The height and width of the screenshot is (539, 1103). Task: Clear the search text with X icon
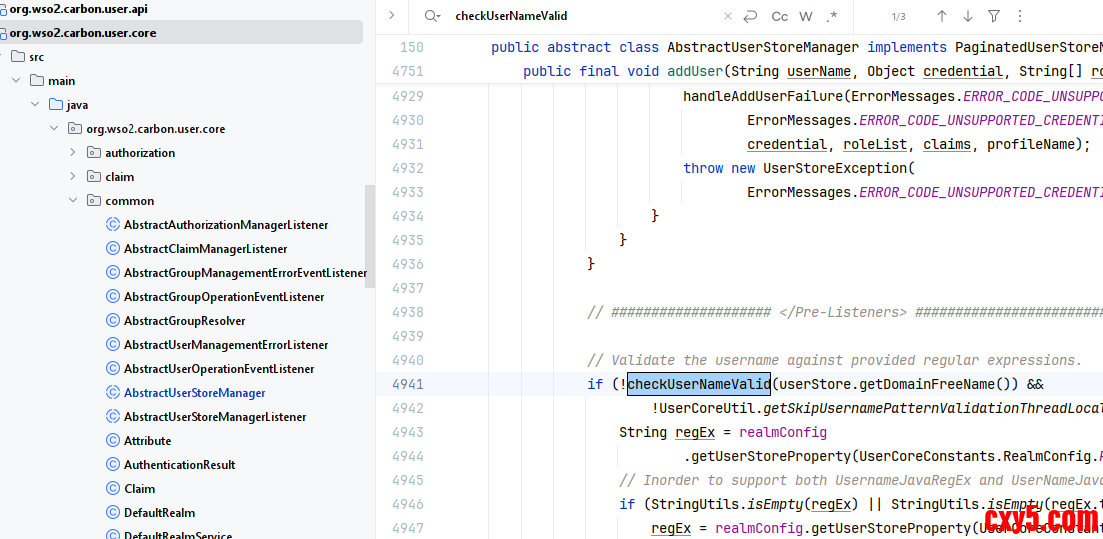point(727,16)
